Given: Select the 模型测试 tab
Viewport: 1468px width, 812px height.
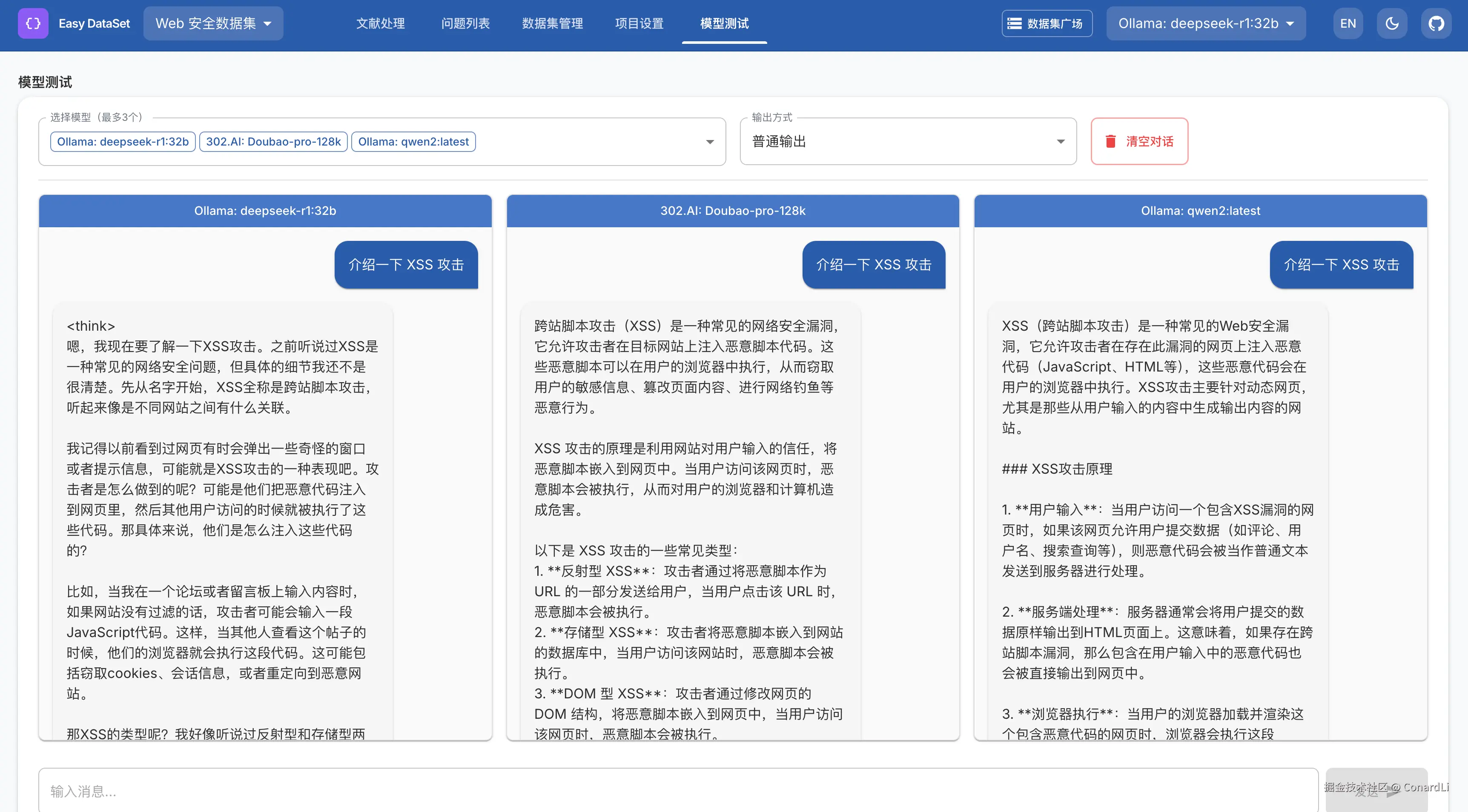Looking at the screenshot, I should pos(724,23).
